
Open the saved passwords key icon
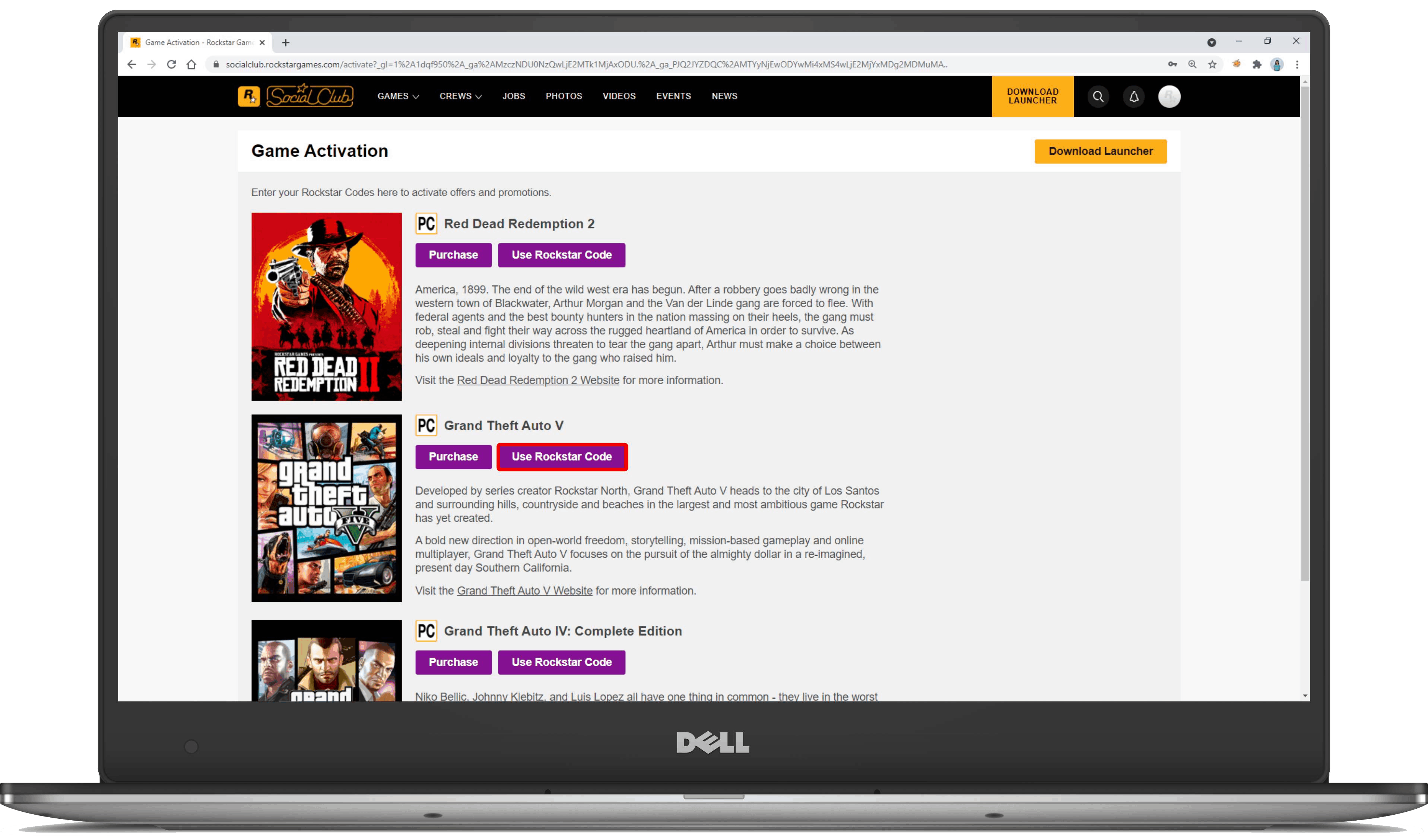(x=1172, y=64)
